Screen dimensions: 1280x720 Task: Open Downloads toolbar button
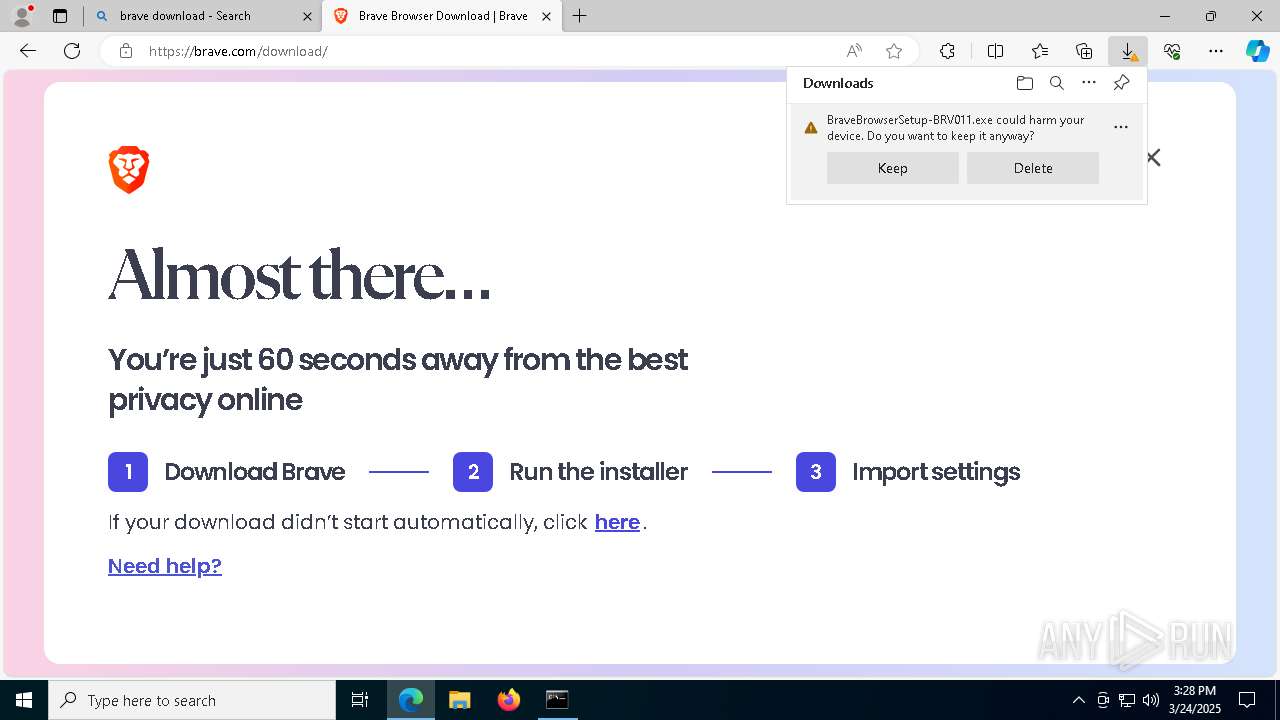coord(1128,51)
